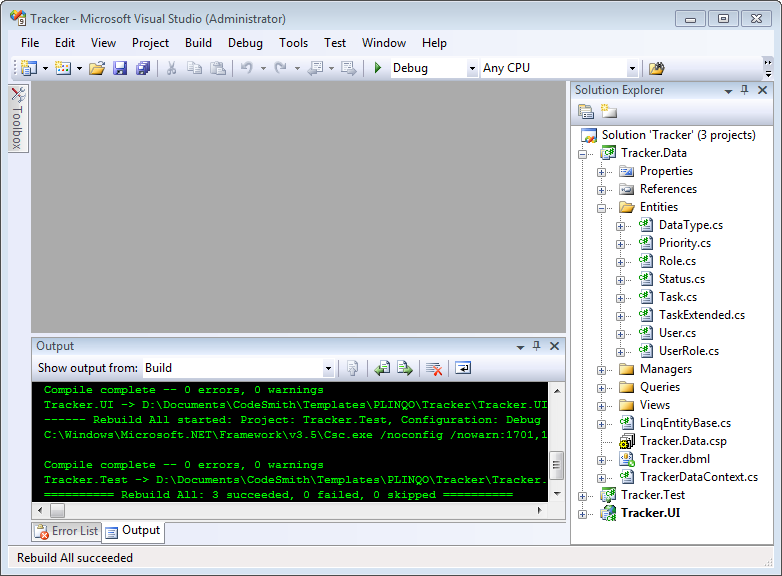This screenshot has height=576, width=782.
Task: Click the Save toolbar icon
Action: [x=120, y=68]
